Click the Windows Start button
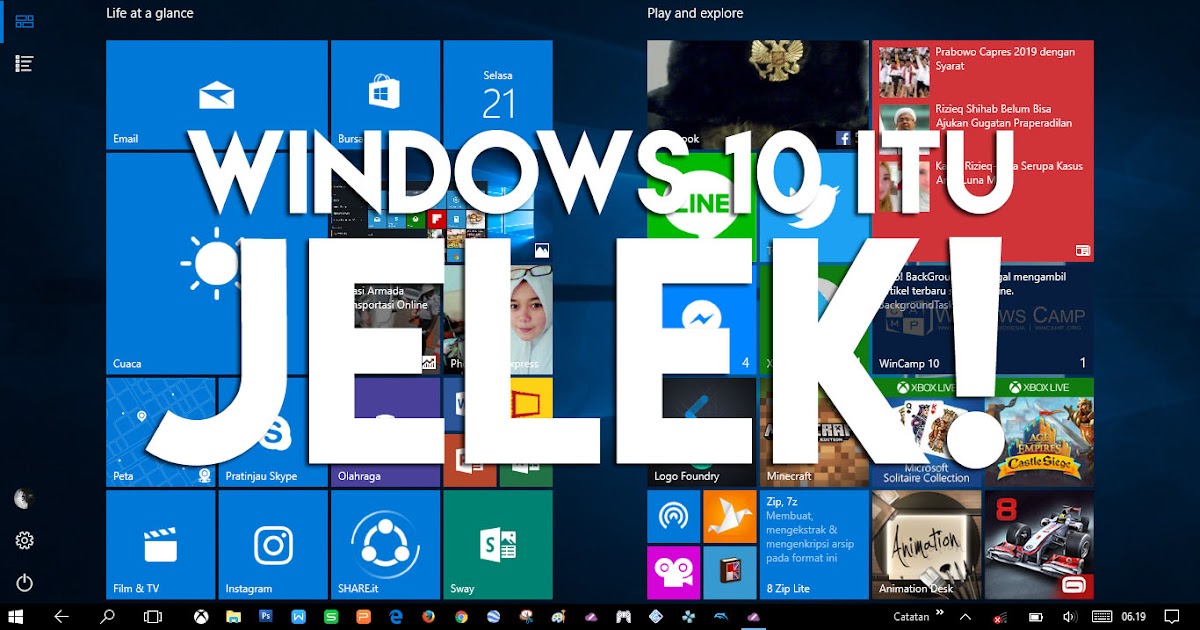Image resolution: width=1200 pixels, height=630 pixels. [x=17, y=617]
